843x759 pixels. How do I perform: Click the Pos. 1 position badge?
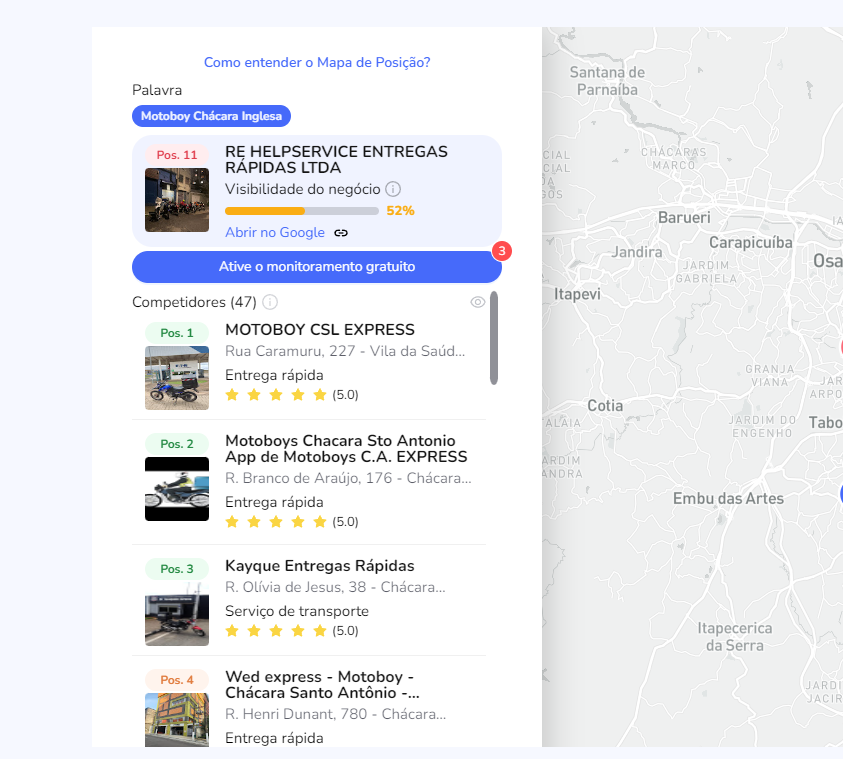177,333
